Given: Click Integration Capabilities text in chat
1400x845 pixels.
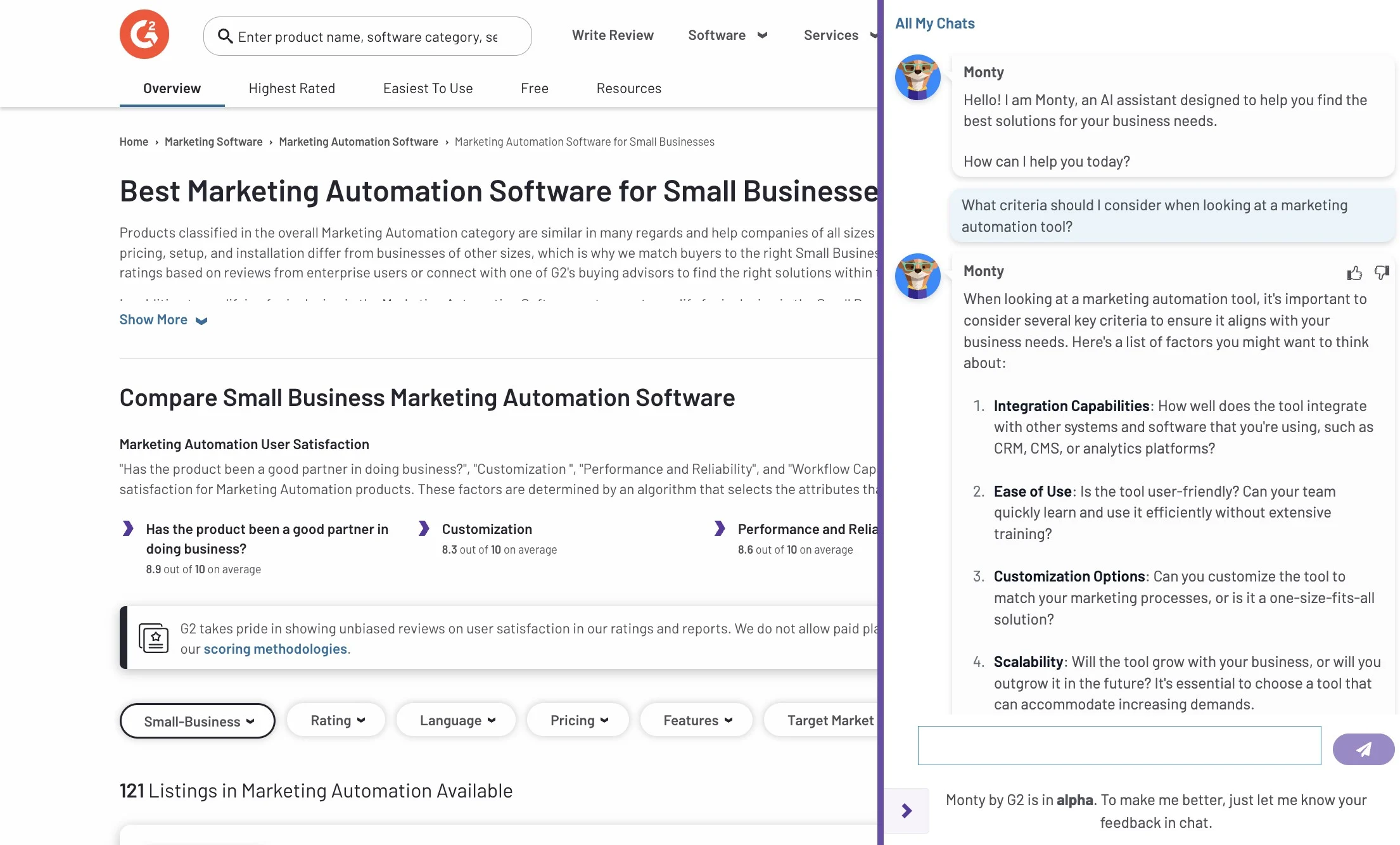Looking at the screenshot, I should point(1071,405).
